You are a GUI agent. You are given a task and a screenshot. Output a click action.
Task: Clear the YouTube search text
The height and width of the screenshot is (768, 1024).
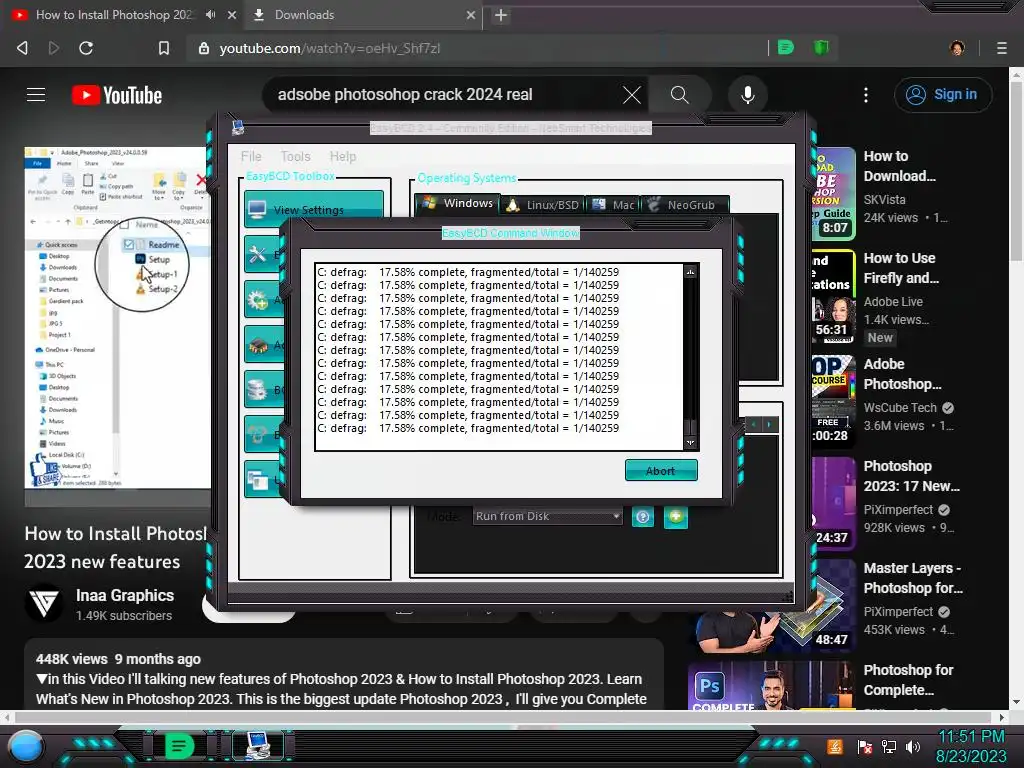632,95
